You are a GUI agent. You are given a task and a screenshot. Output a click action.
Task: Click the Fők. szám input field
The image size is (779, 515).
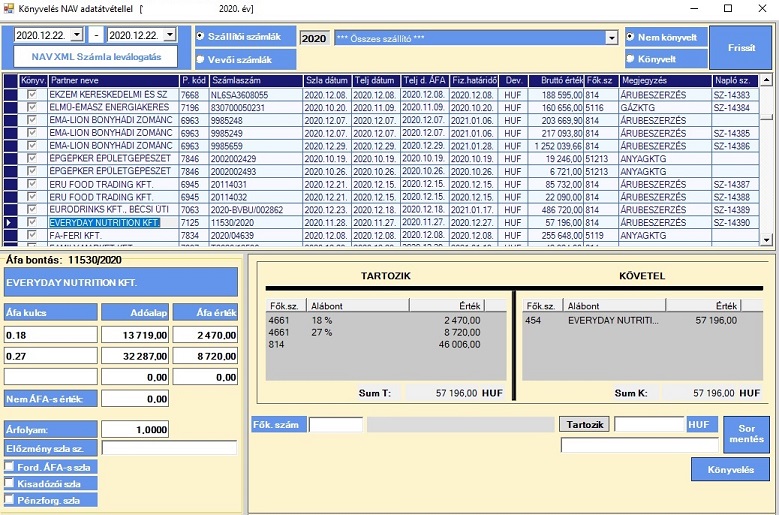tap(335, 425)
